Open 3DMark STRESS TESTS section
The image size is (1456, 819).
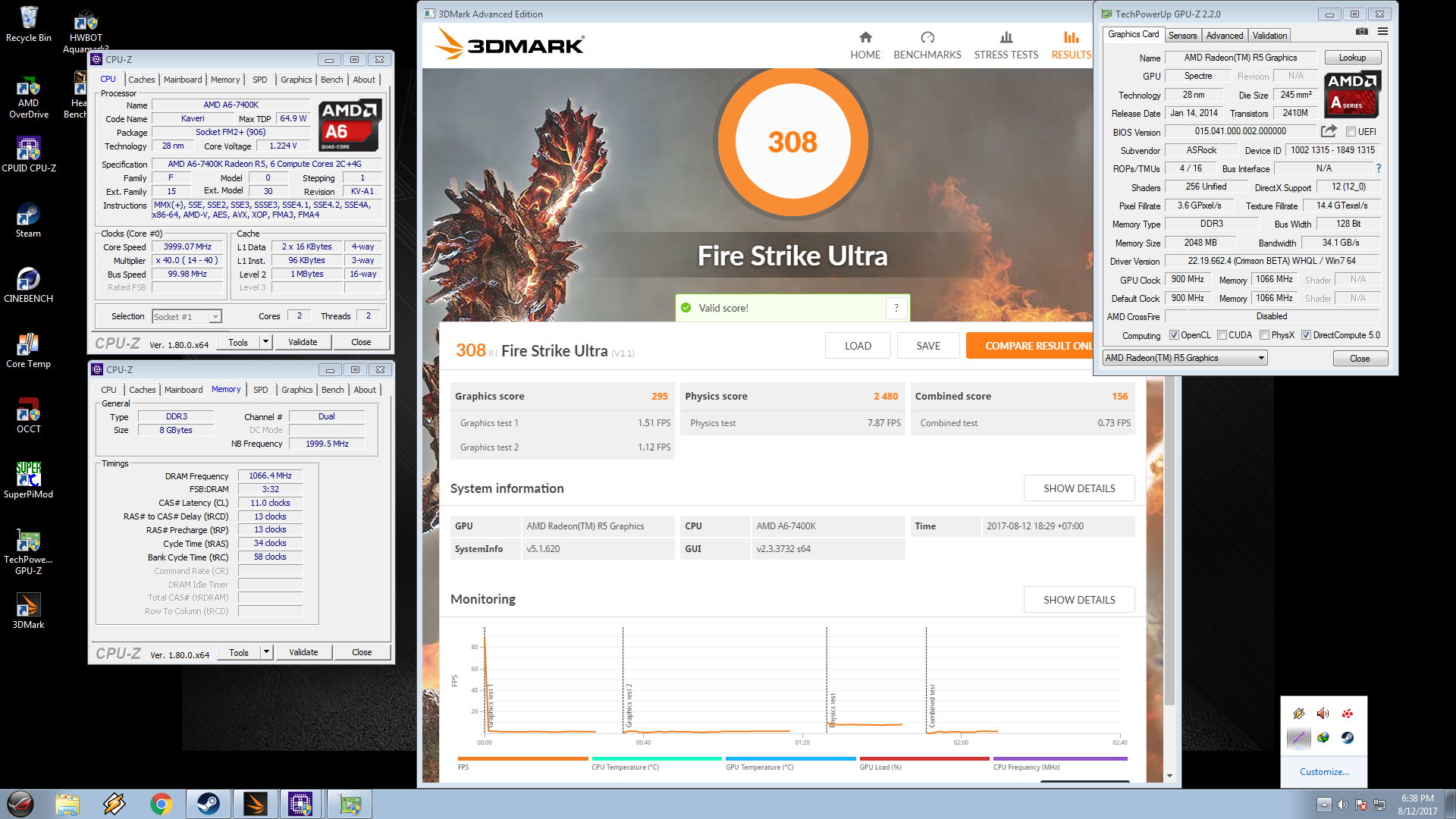pyautogui.click(x=1006, y=45)
